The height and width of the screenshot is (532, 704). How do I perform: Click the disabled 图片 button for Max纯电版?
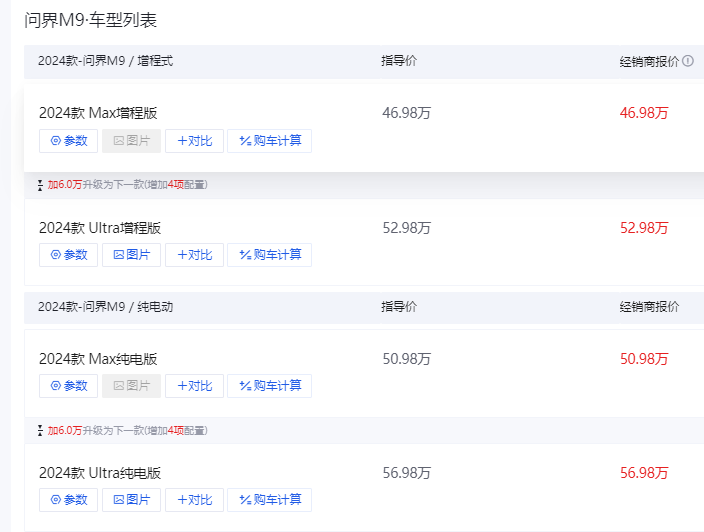131,386
